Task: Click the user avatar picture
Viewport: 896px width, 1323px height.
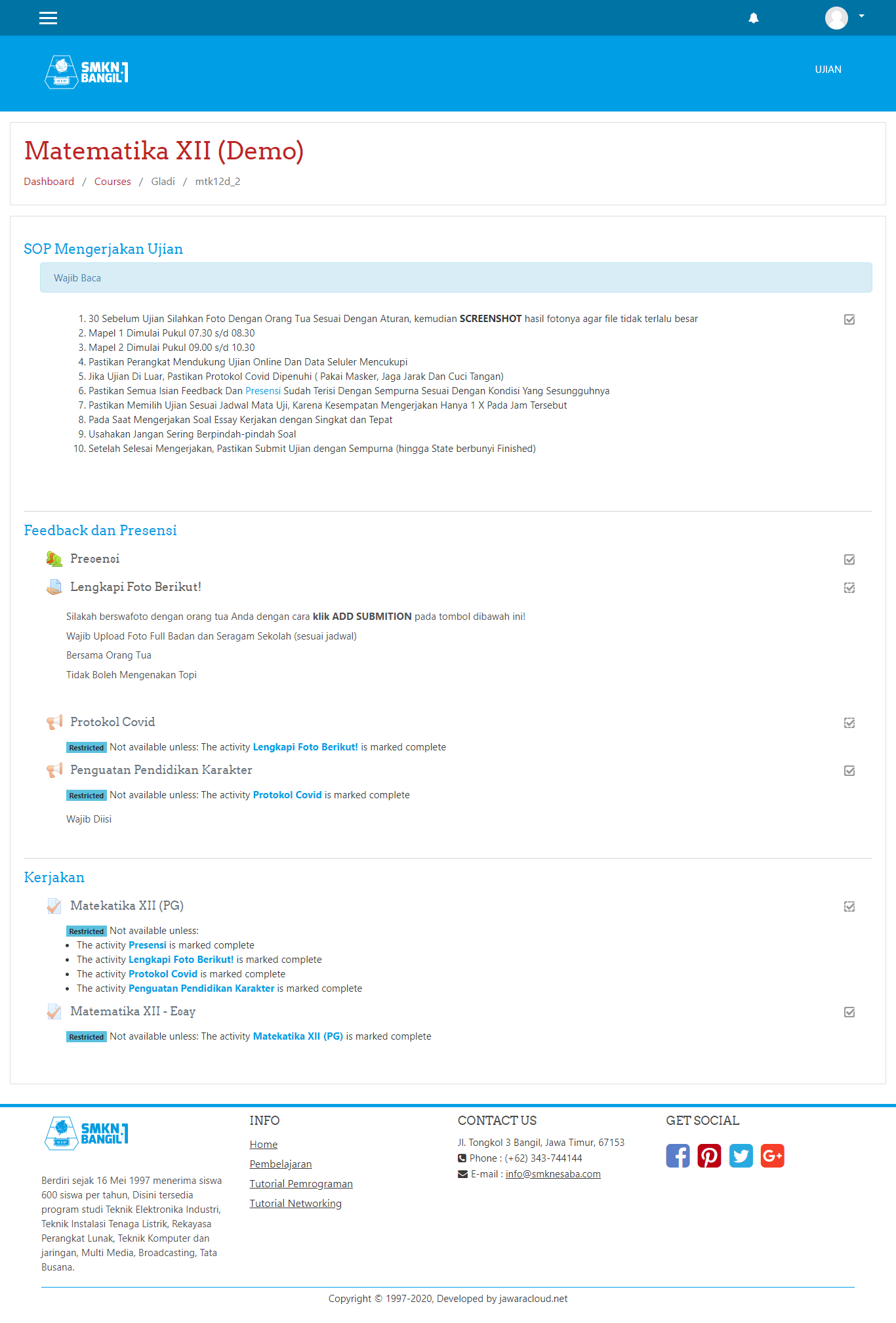Action: coord(836,18)
